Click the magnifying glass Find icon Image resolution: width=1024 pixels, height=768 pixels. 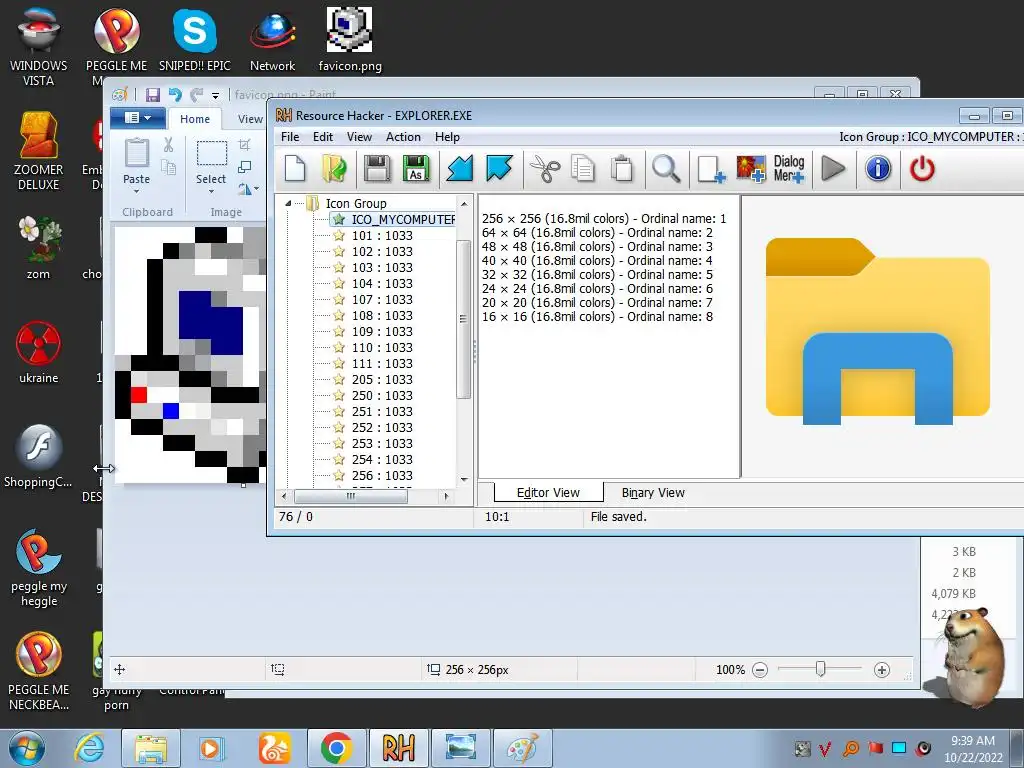pyautogui.click(x=666, y=169)
